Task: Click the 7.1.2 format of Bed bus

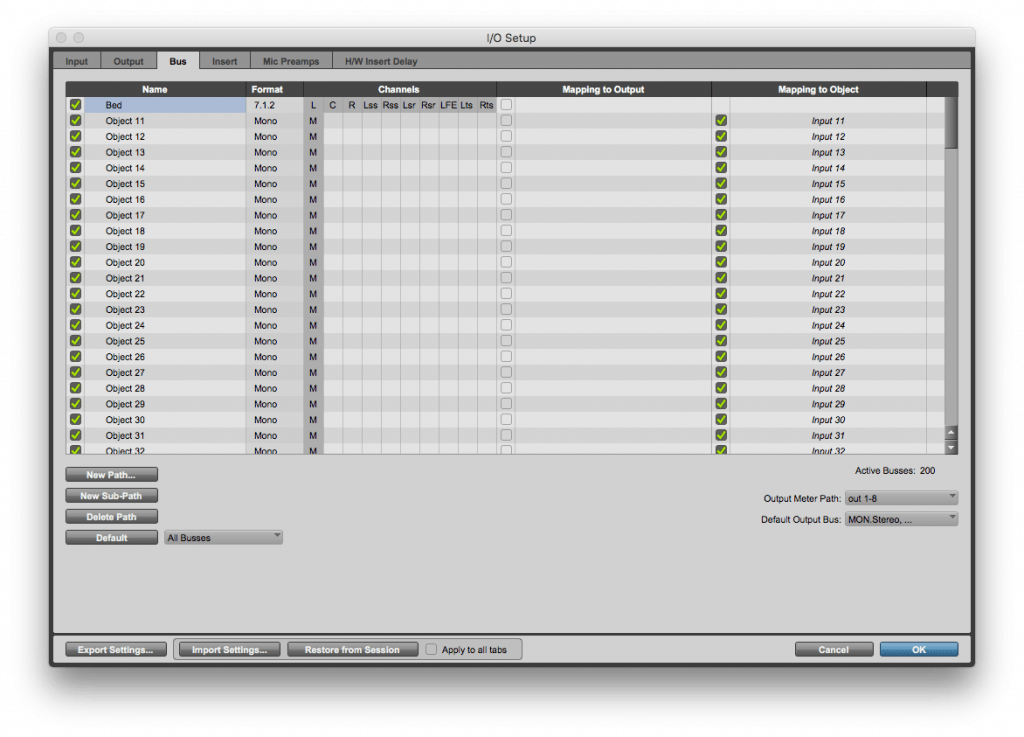Action: [x=265, y=105]
